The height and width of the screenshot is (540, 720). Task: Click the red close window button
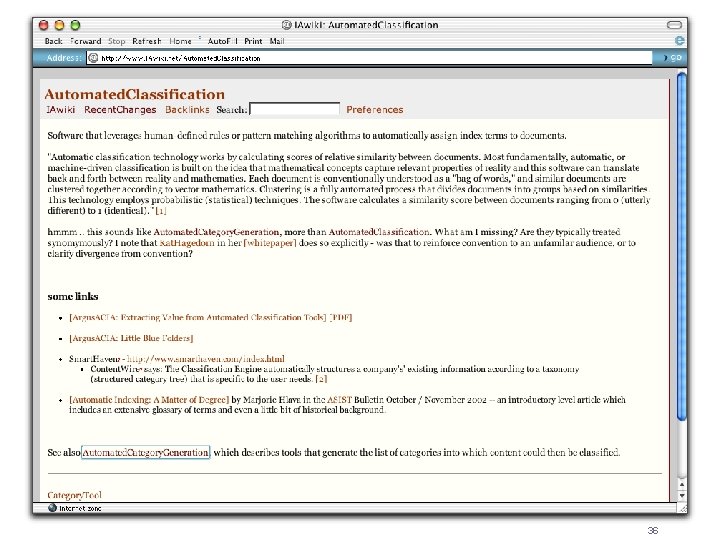click(44, 25)
